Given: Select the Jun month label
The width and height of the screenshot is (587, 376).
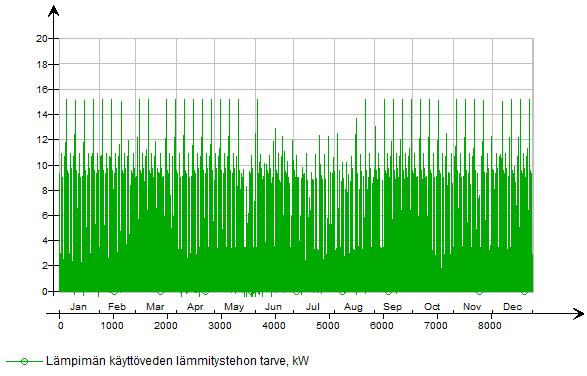Looking at the screenshot, I should coord(273,307).
